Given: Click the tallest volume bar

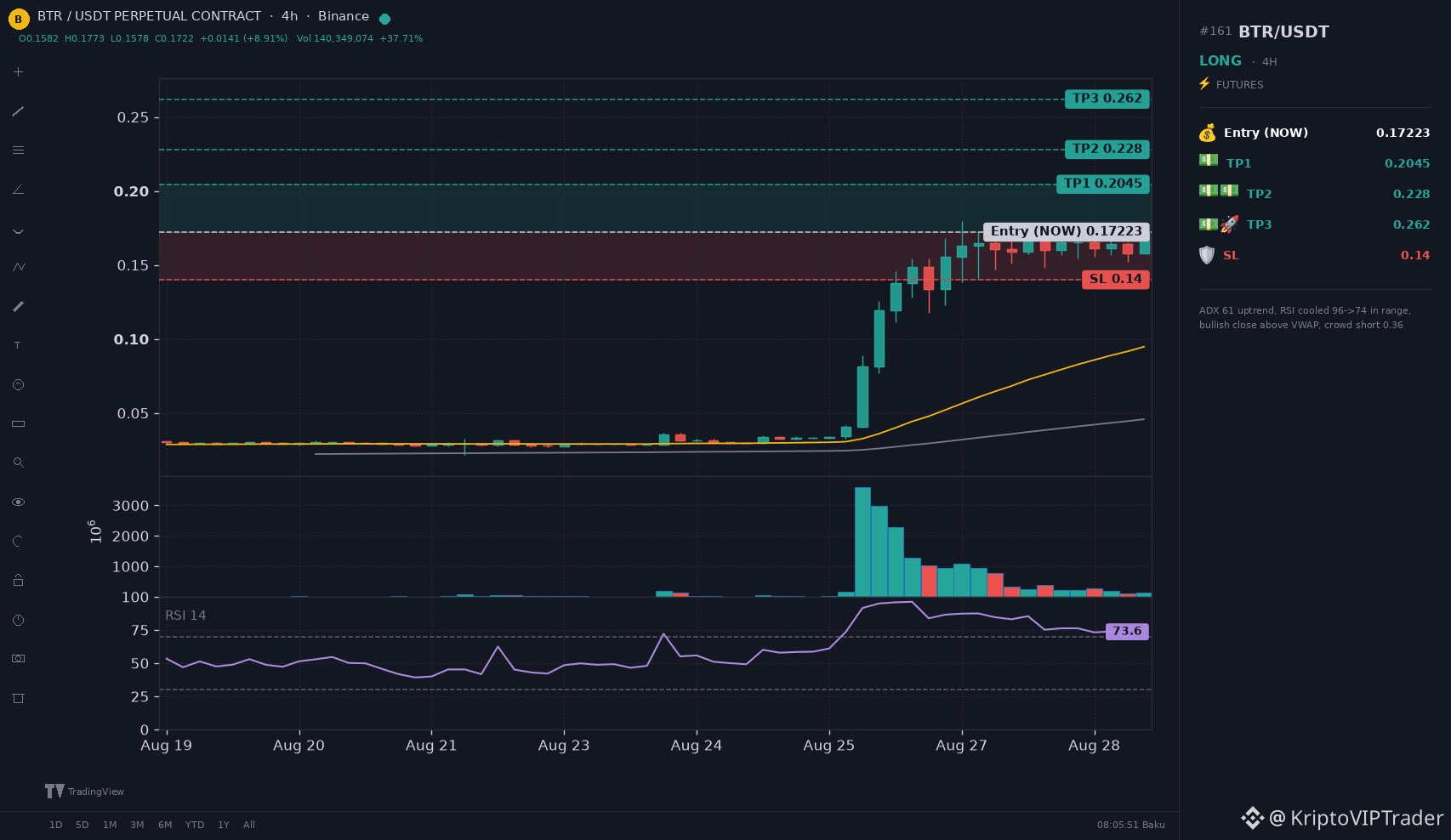Looking at the screenshot, I should click(862, 542).
